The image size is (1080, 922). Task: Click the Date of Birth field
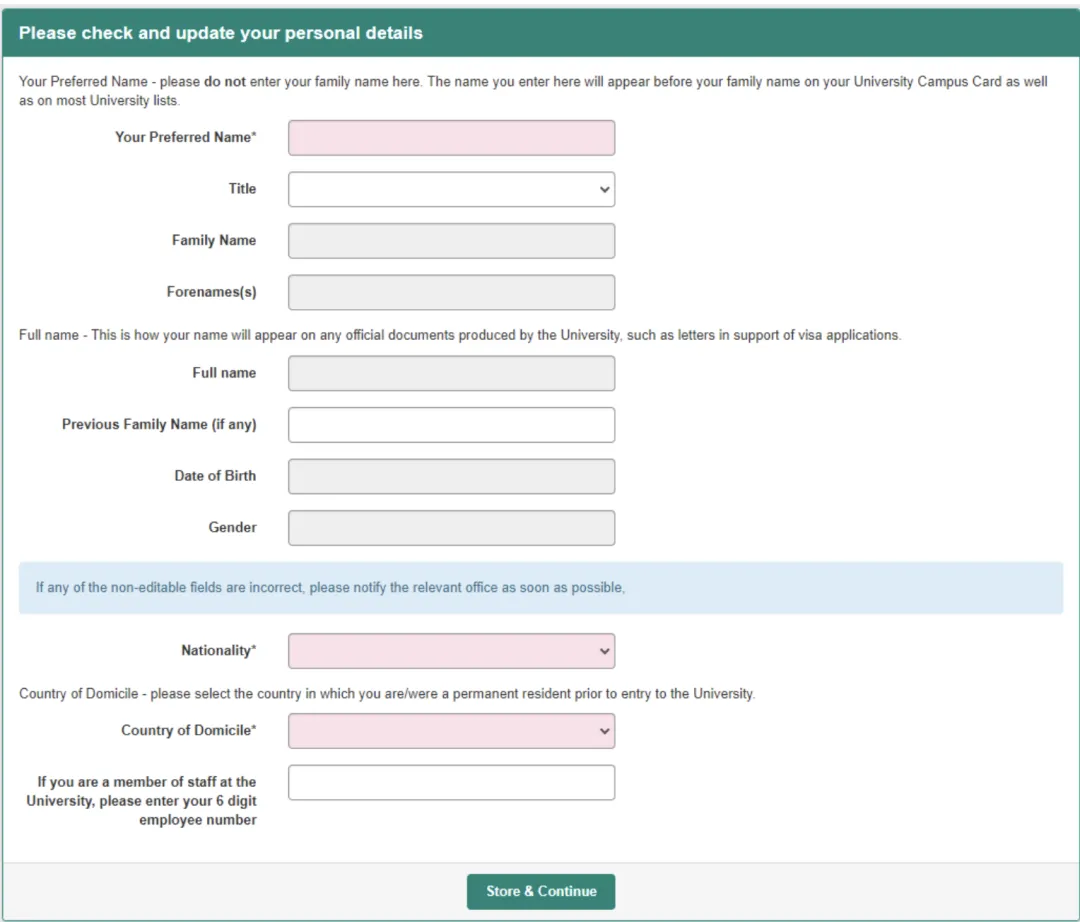coord(451,476)
